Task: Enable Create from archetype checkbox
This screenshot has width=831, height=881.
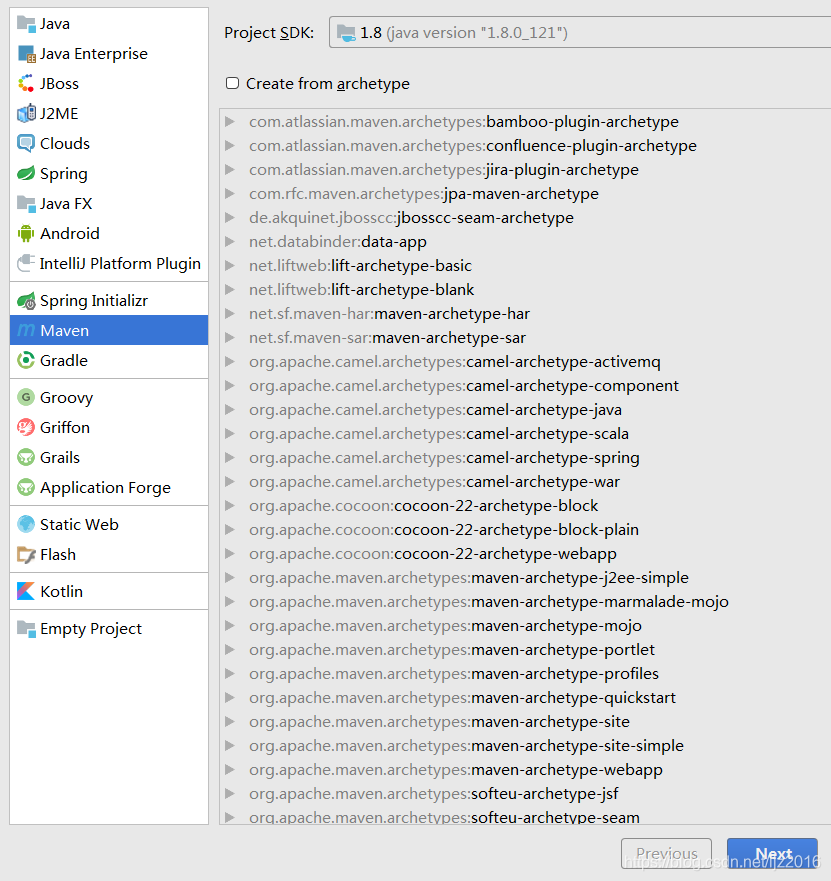Action: click(x=232, y=83)
